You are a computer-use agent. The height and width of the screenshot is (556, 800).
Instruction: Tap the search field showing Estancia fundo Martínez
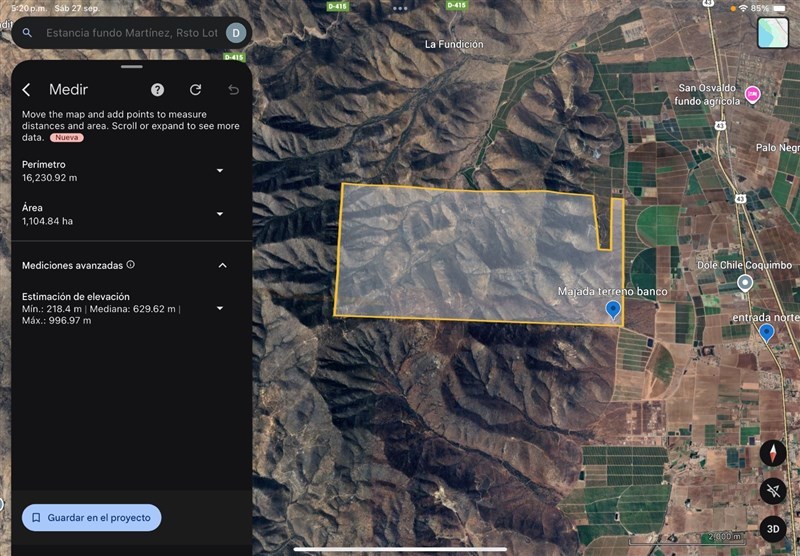130,33
